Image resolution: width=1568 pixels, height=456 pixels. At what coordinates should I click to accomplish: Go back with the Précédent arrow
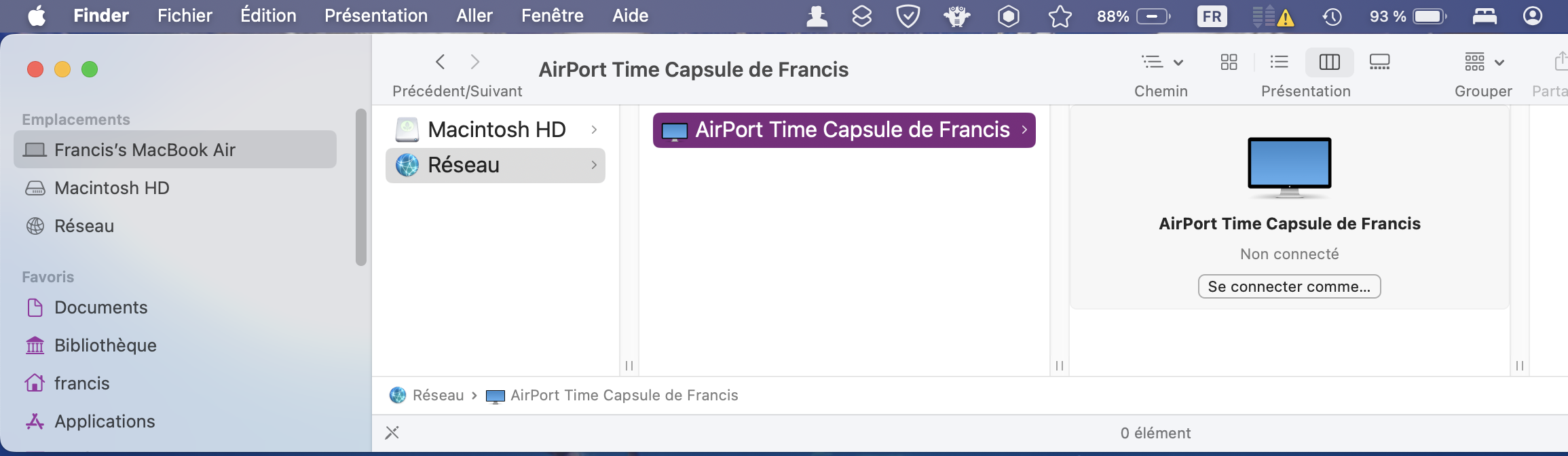(441, 62)
